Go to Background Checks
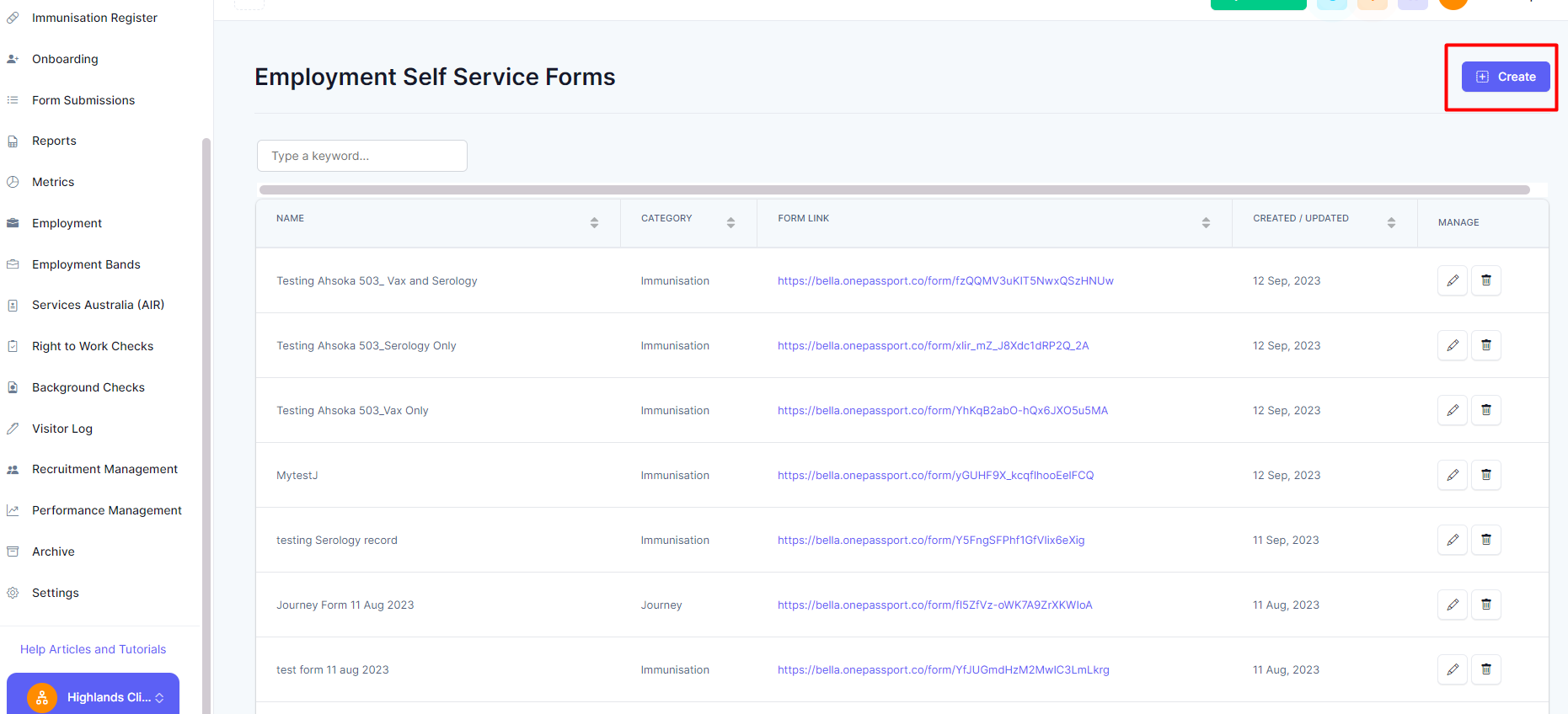Viewport: 1568px width, 714px height. pos(88,387)
